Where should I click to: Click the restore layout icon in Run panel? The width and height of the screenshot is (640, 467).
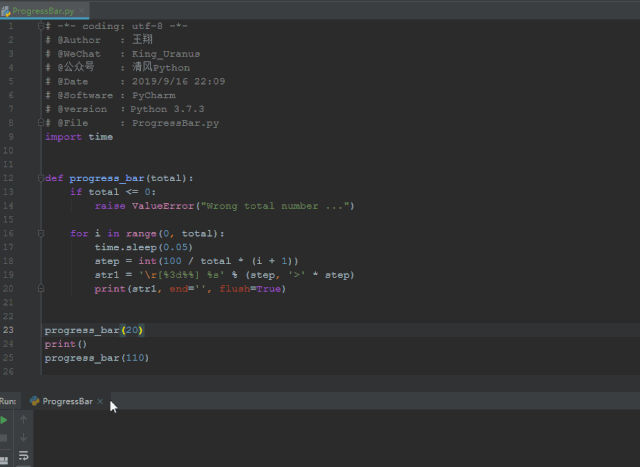4,460
